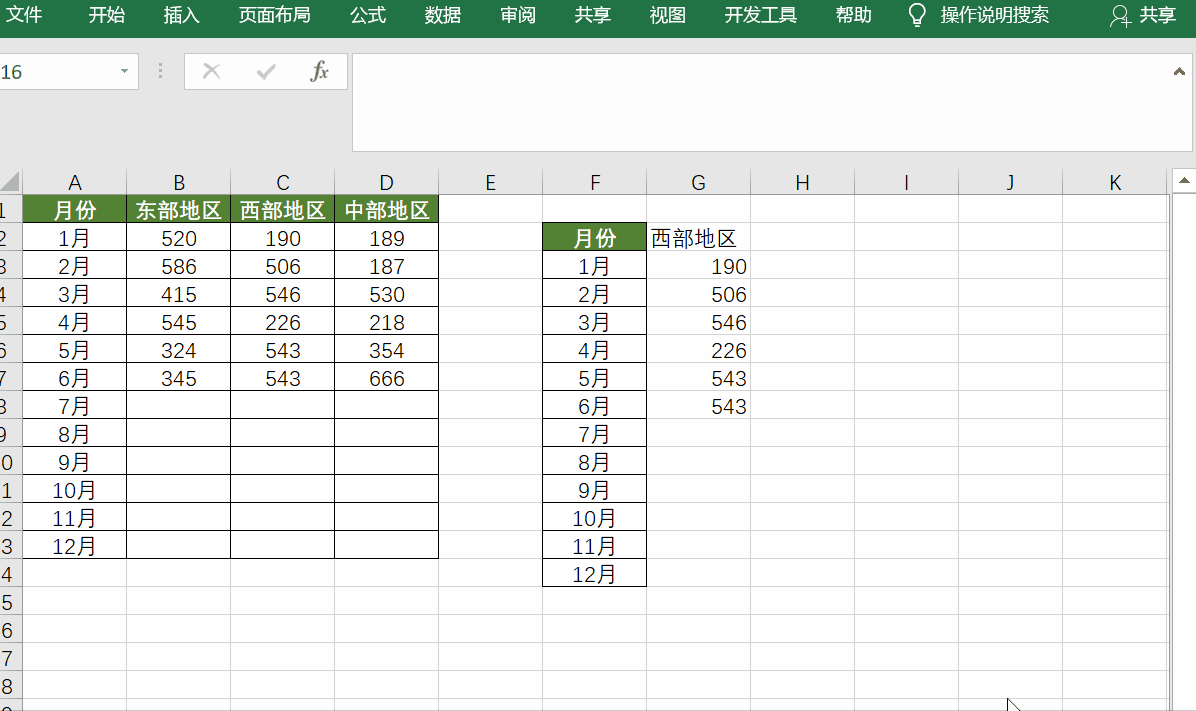Select the 10月 cell in column F
The width and height of the screenshot is (1196, 711).
coord(595,518)
